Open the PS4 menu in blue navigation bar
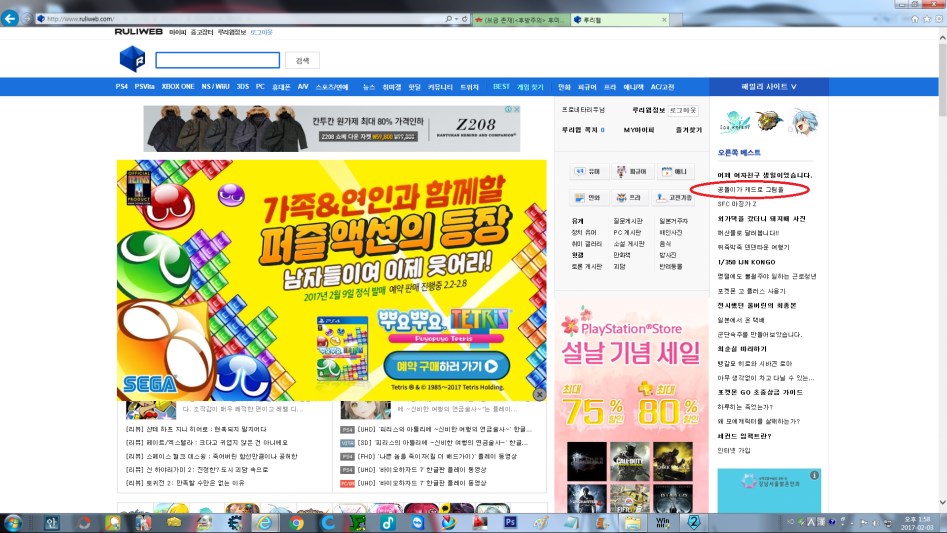This screenshot has width=947, height=533. pyautogui.click(x=121, y=87)
